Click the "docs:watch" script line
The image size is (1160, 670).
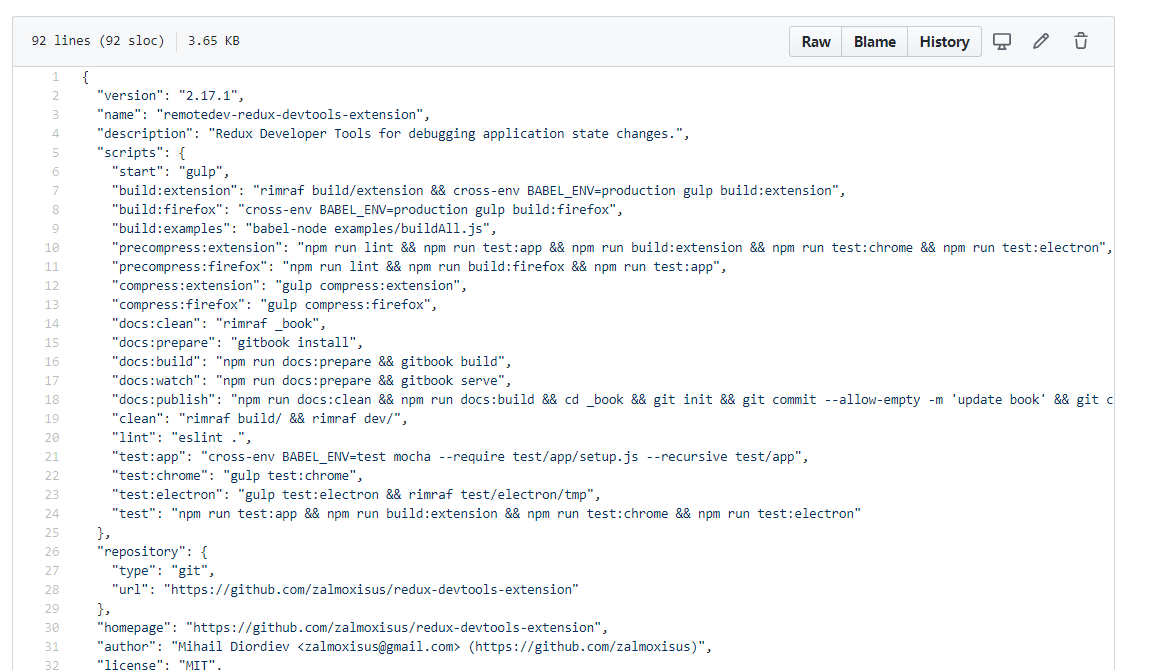click(x=311, y=381)
